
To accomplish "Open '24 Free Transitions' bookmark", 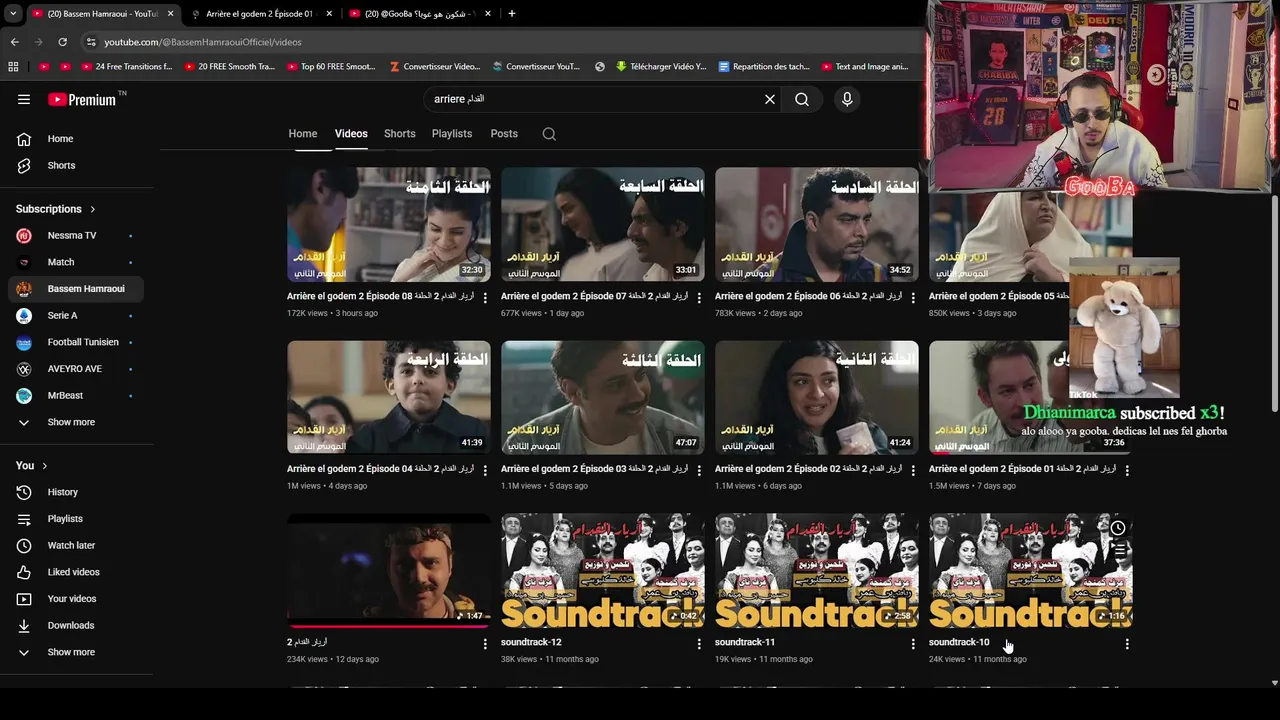I will (125, 67).
